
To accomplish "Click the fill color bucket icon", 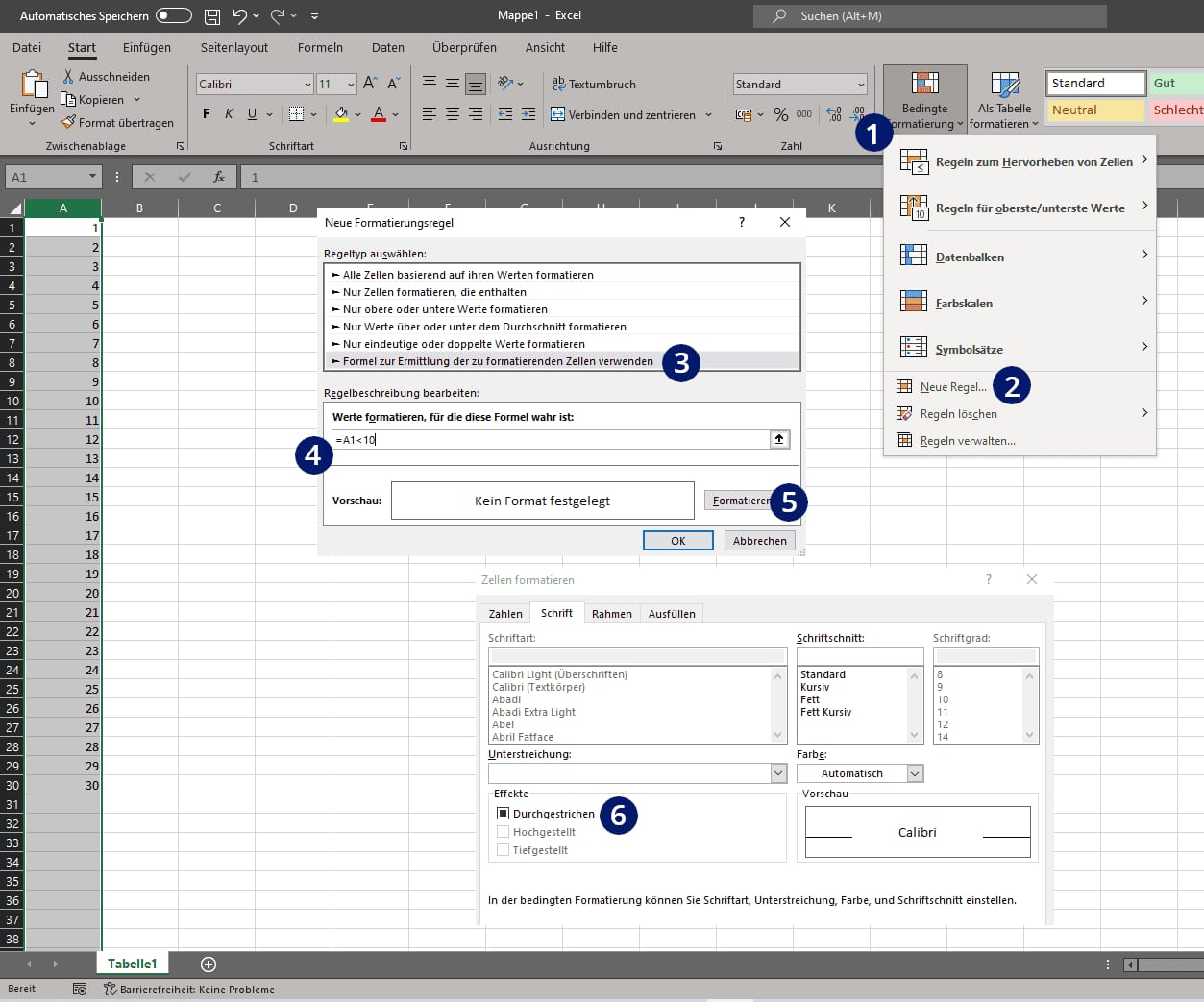I will point(341,113).
